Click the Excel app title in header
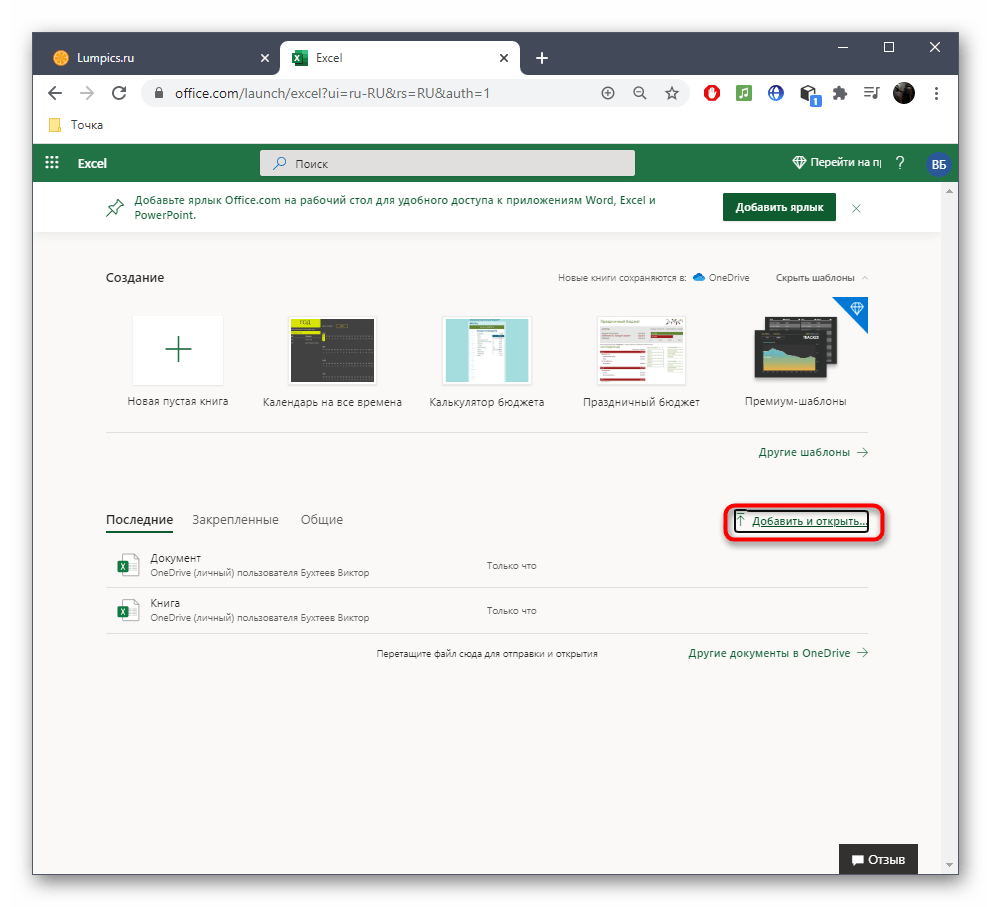991x907 pixels. point(92,163)
